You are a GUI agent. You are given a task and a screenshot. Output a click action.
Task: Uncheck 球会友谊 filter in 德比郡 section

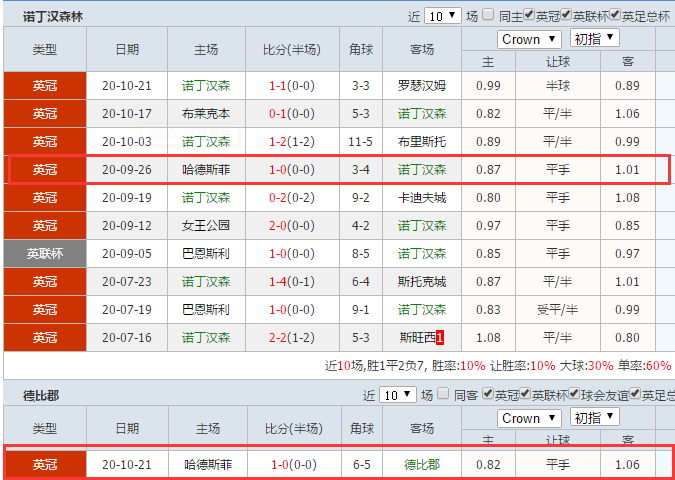574,393
